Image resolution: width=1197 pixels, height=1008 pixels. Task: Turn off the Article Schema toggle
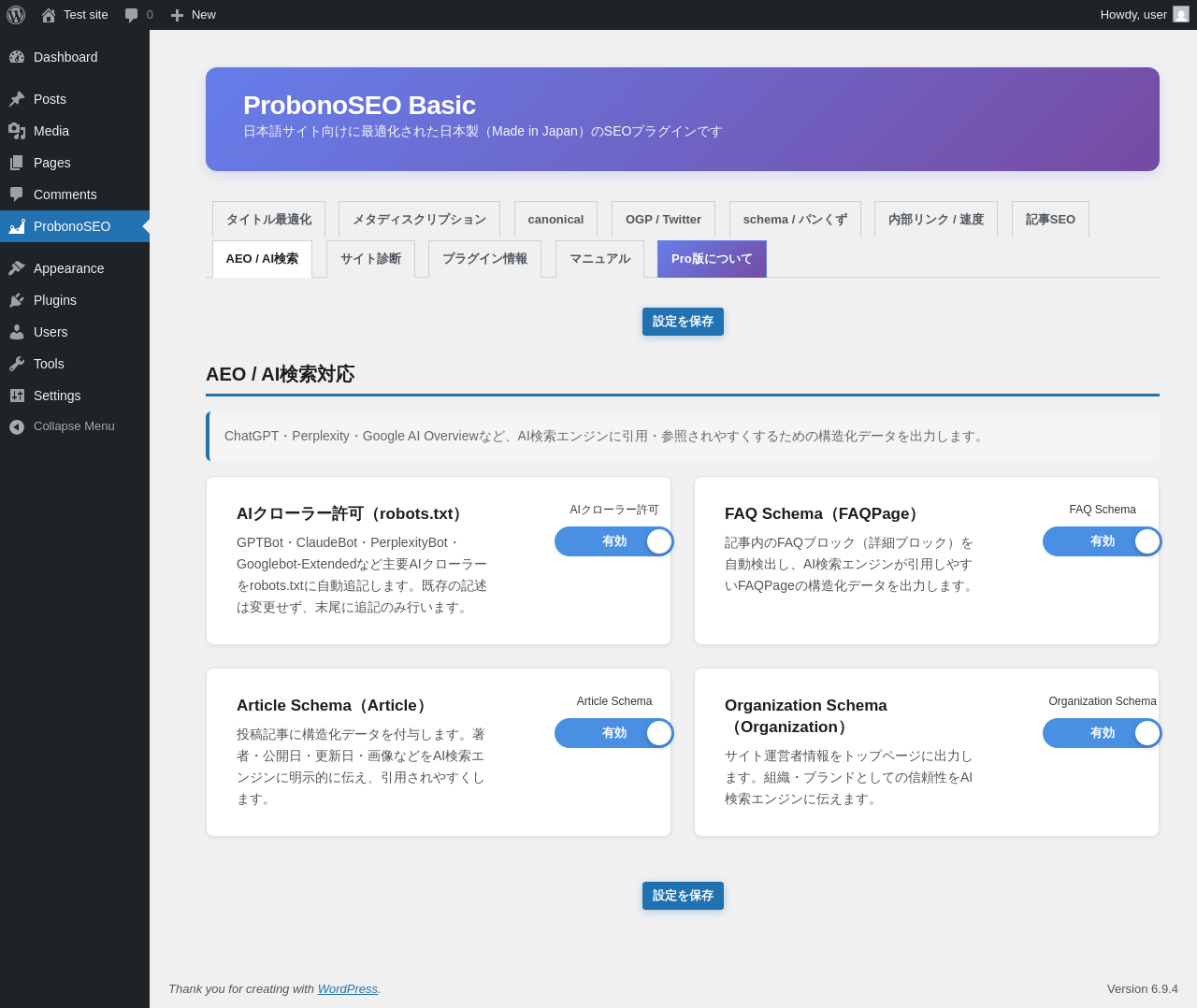613,733
